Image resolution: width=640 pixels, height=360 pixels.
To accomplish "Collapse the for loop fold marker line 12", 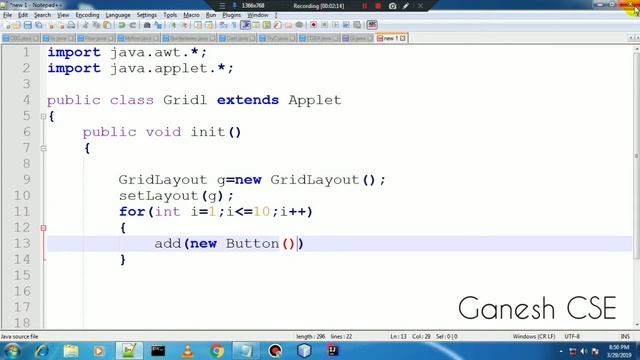I will coord(43,228).
